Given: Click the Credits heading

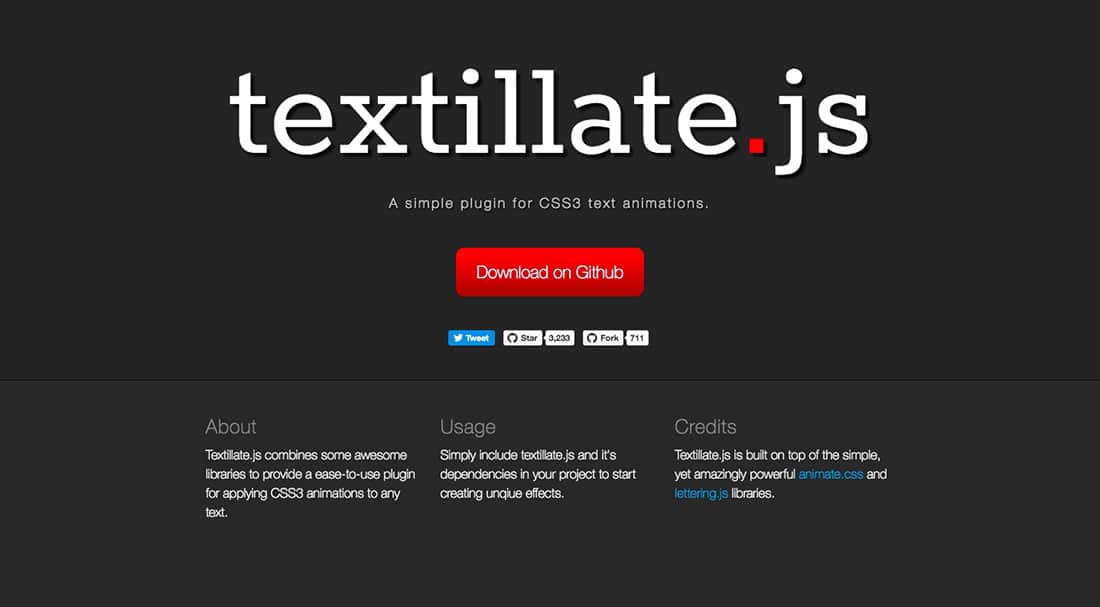Looking at the screenshot, I should [x=705, y=427].
